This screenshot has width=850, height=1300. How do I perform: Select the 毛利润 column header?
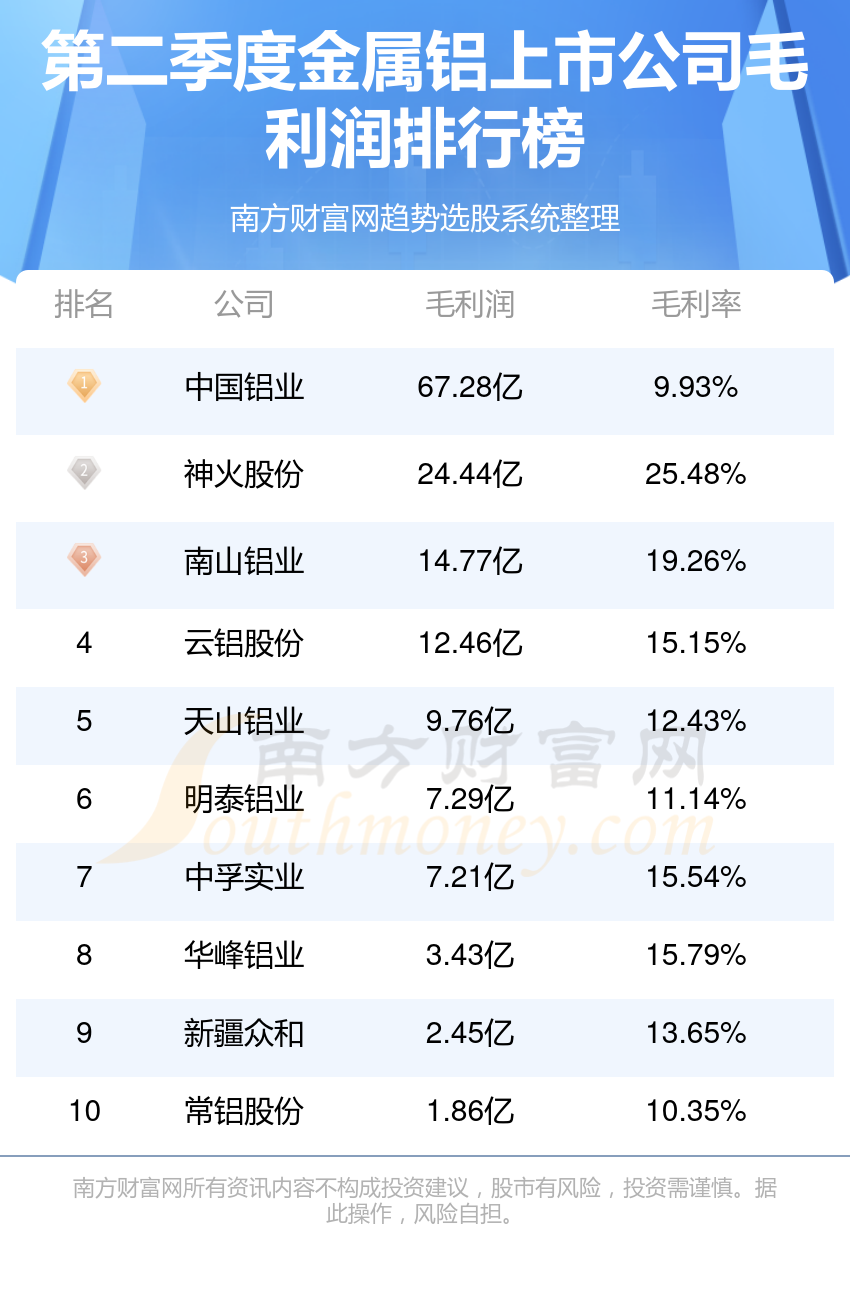point(470,304)
